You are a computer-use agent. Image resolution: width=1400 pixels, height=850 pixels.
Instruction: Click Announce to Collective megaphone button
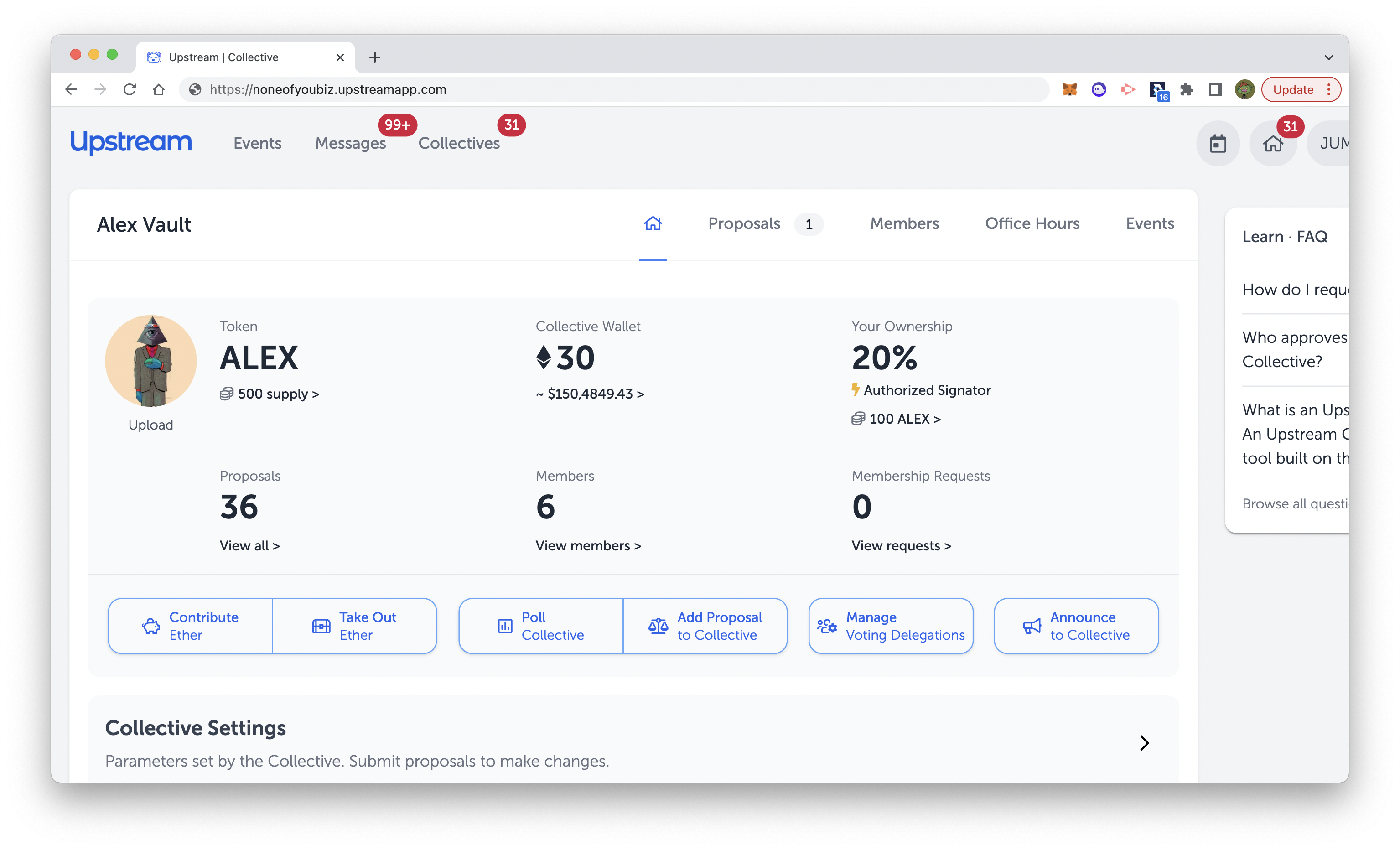pyautogui.click(x=1076, y=626)
